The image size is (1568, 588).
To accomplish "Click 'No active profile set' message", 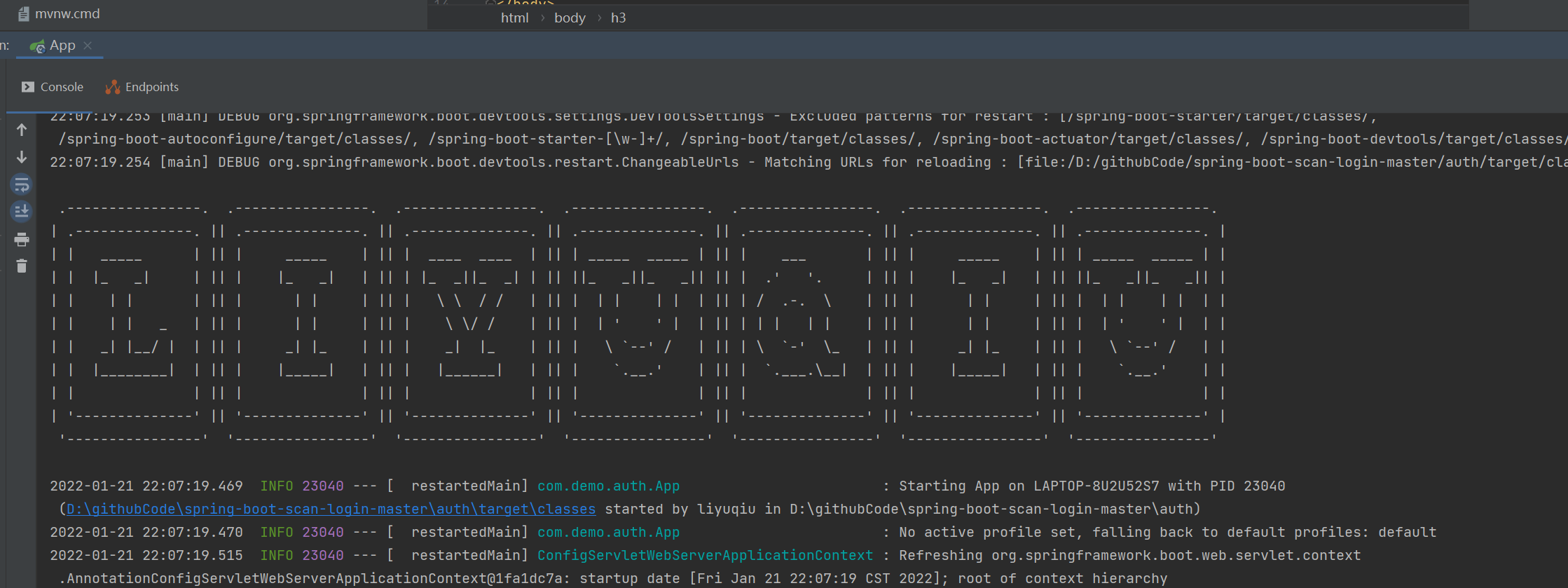I will pos(1167,532).
